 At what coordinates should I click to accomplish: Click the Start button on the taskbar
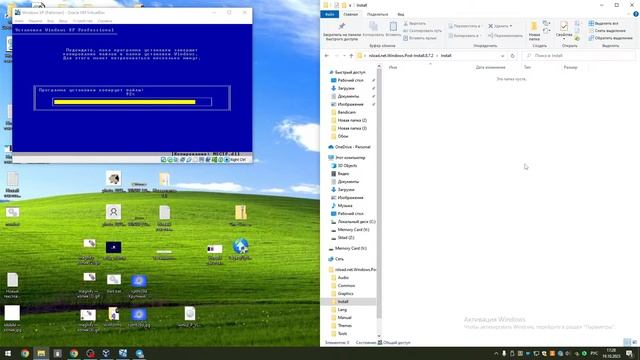click(8, 353)
